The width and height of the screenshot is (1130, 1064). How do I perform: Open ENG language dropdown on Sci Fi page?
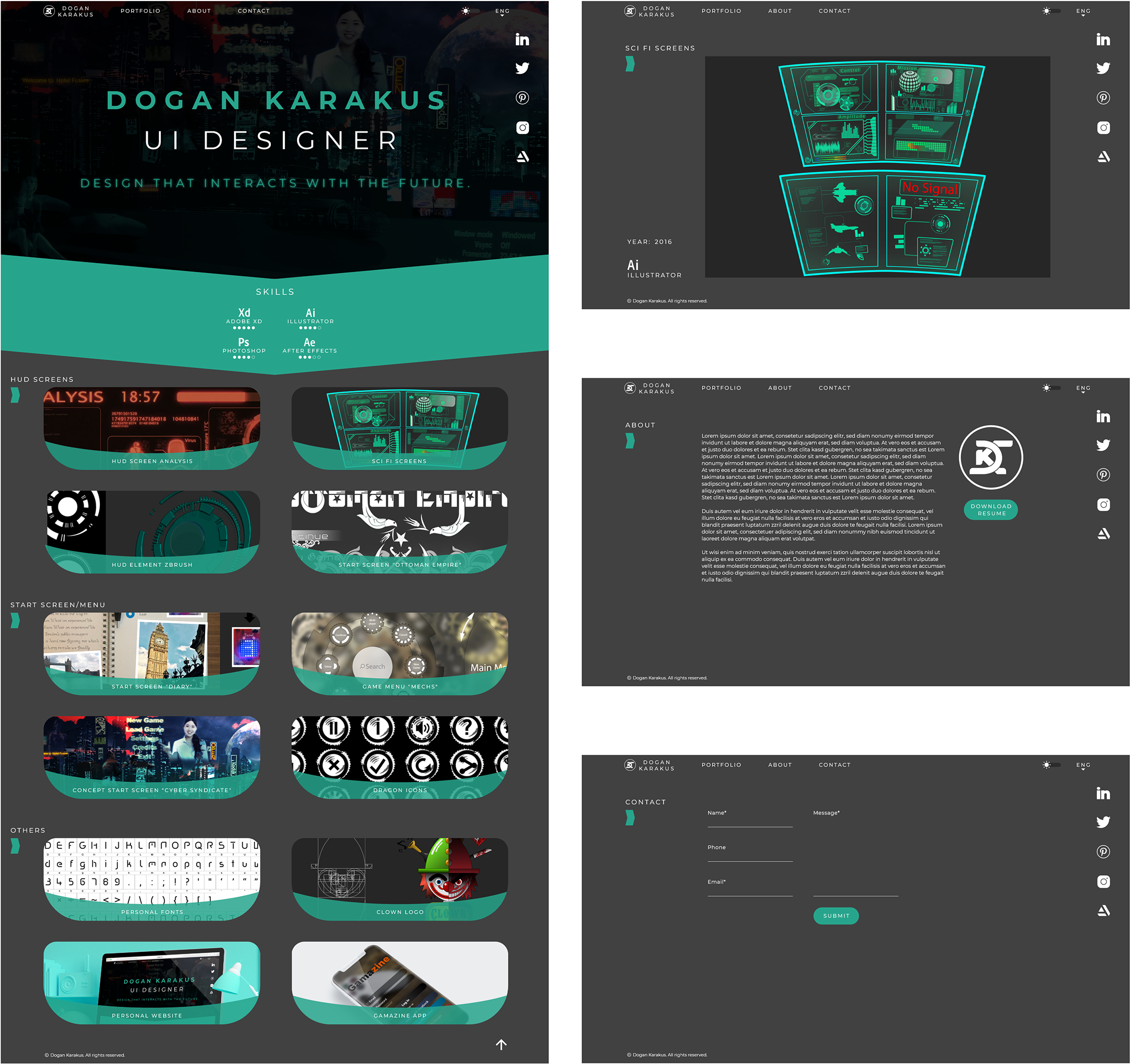point(1083,12)
